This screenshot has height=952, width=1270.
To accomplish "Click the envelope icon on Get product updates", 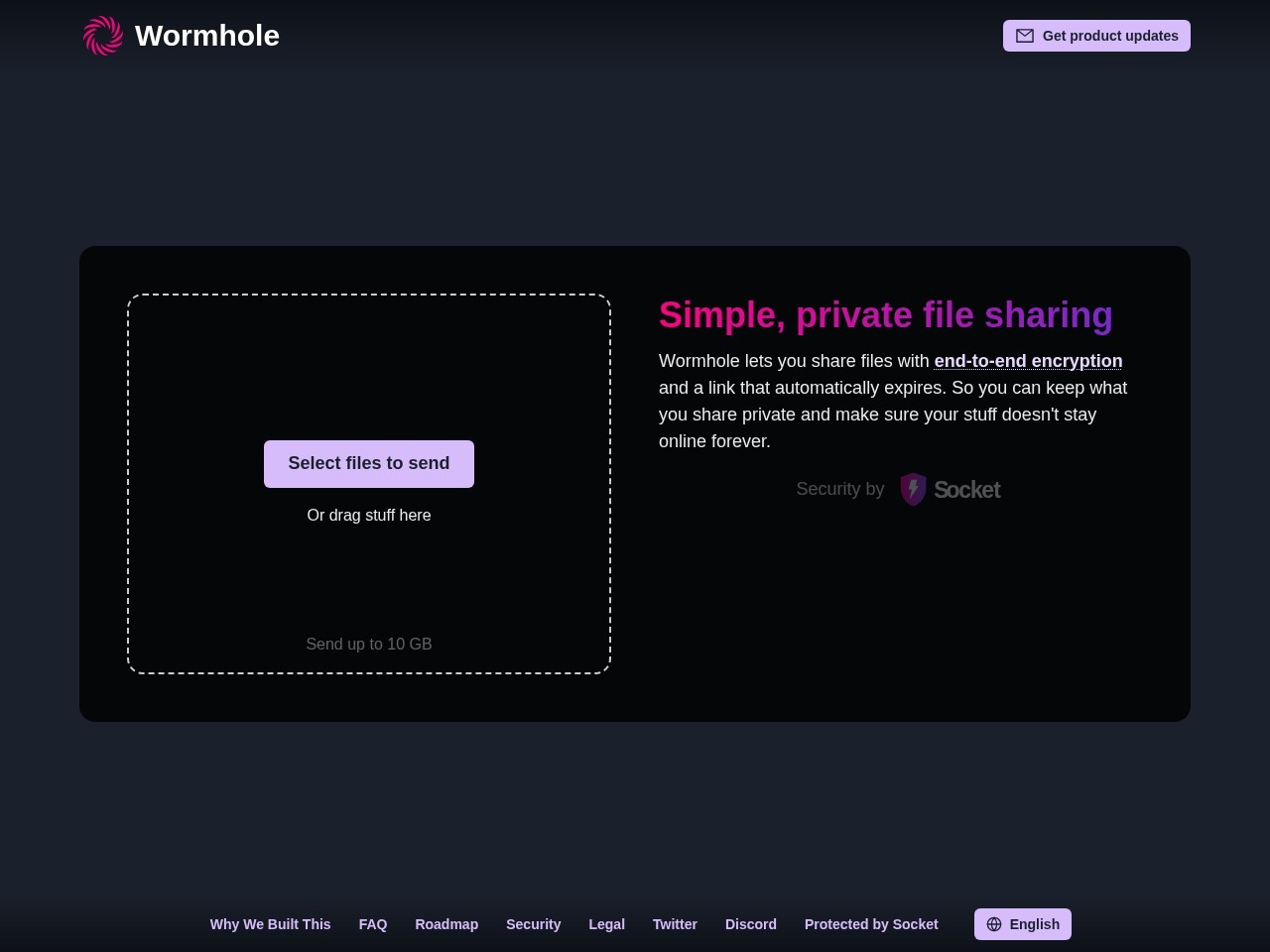I will pos(1025,36).
